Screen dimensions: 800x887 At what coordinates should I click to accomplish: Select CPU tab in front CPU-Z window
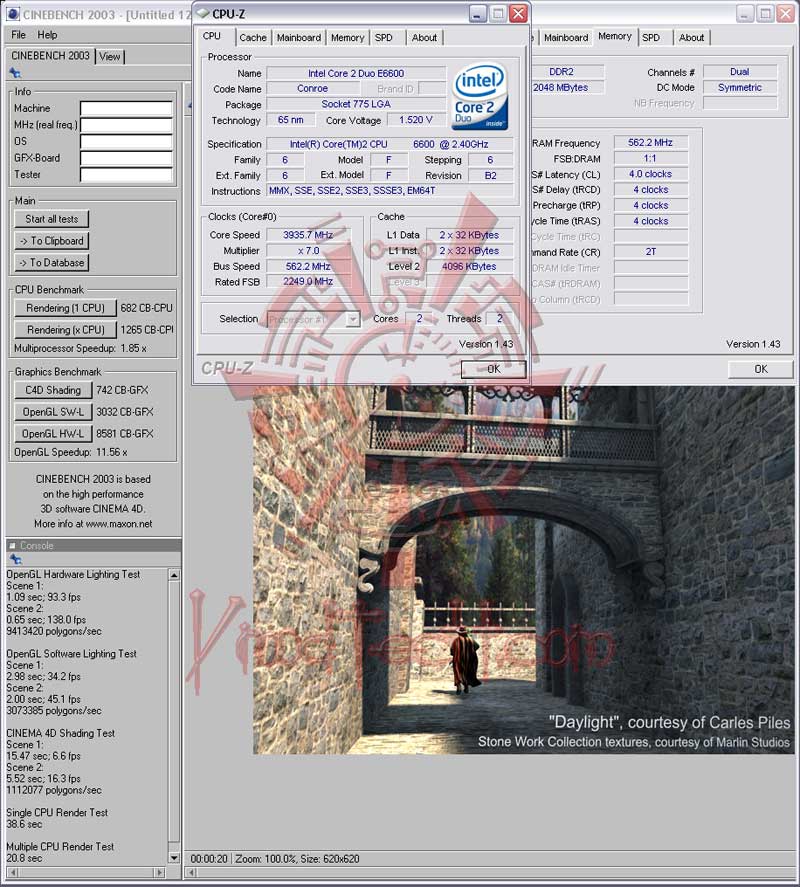click(212, 36)
